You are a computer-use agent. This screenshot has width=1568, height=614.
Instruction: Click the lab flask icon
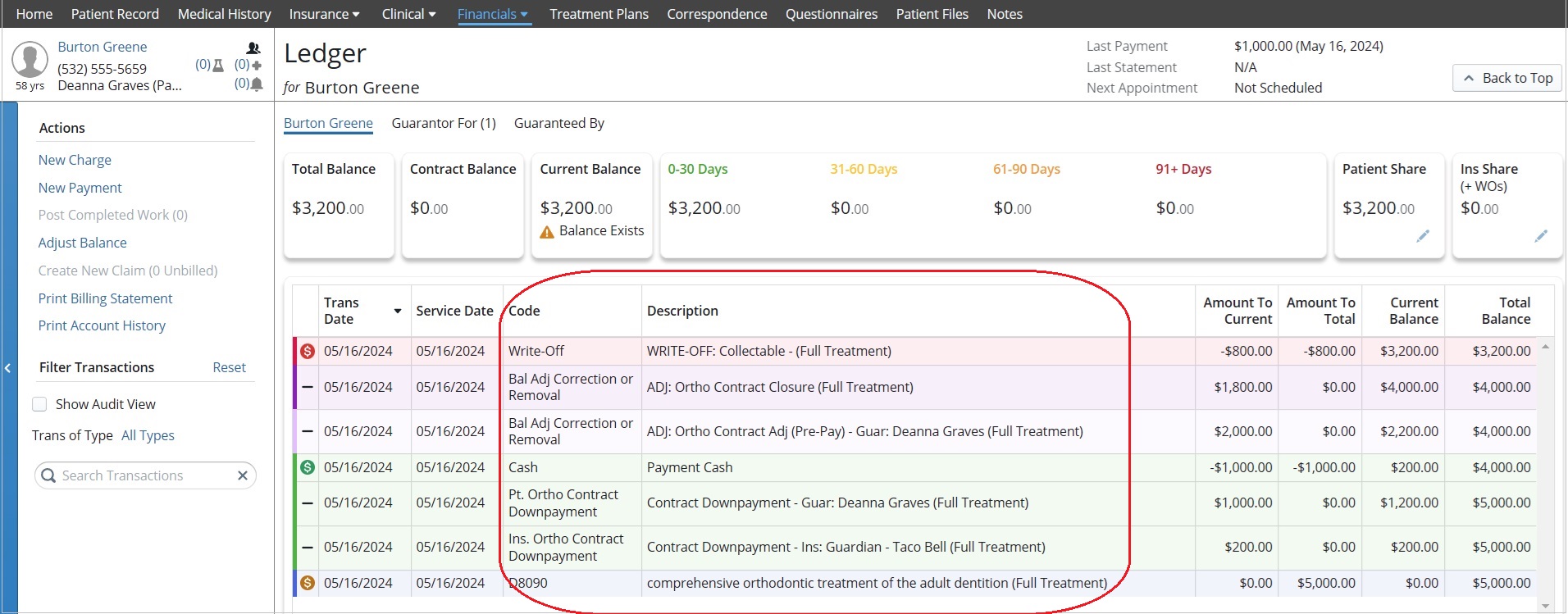point(218,66)
